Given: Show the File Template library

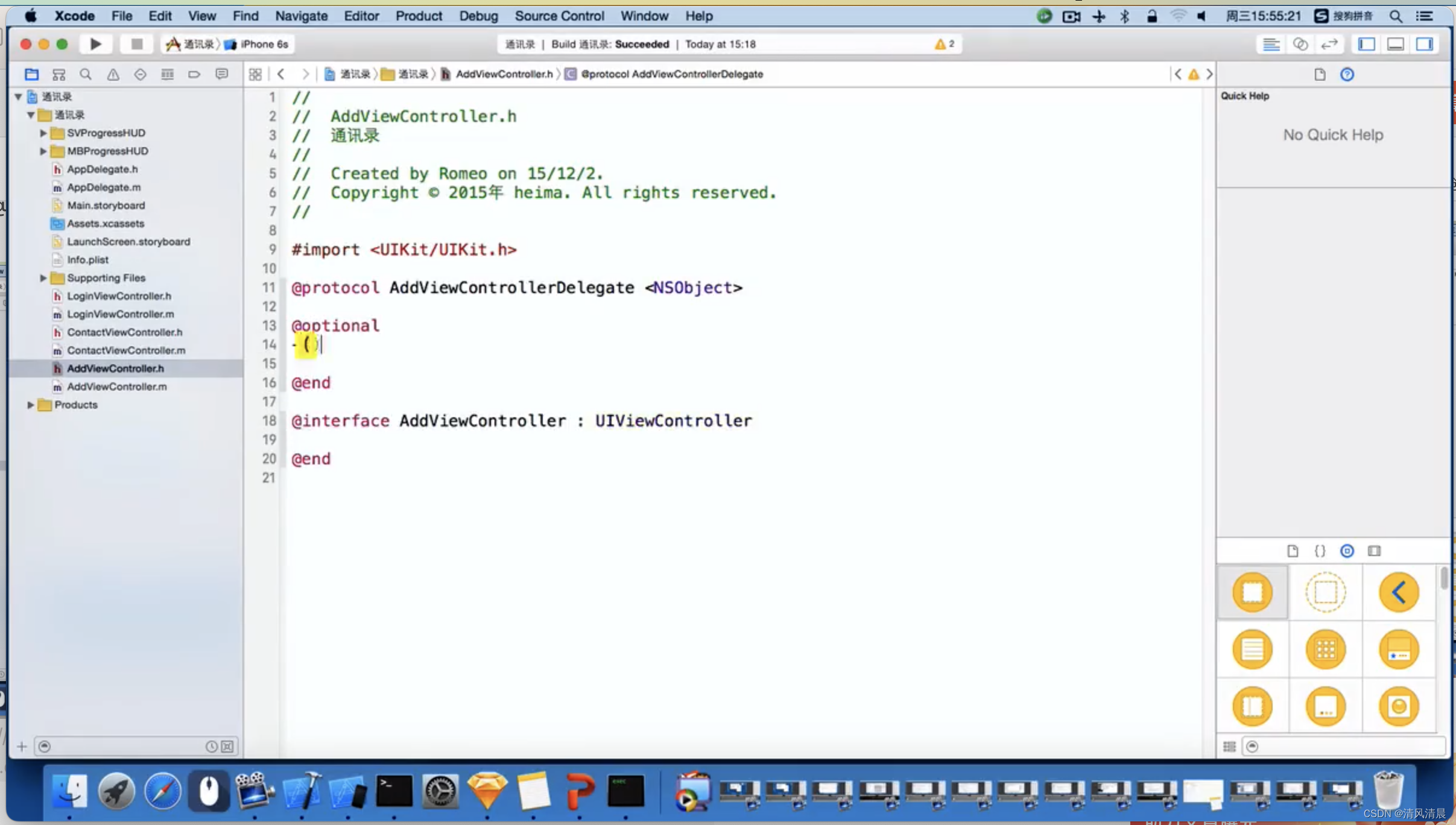Looking at the screenshot, I should click(1293, 551).
